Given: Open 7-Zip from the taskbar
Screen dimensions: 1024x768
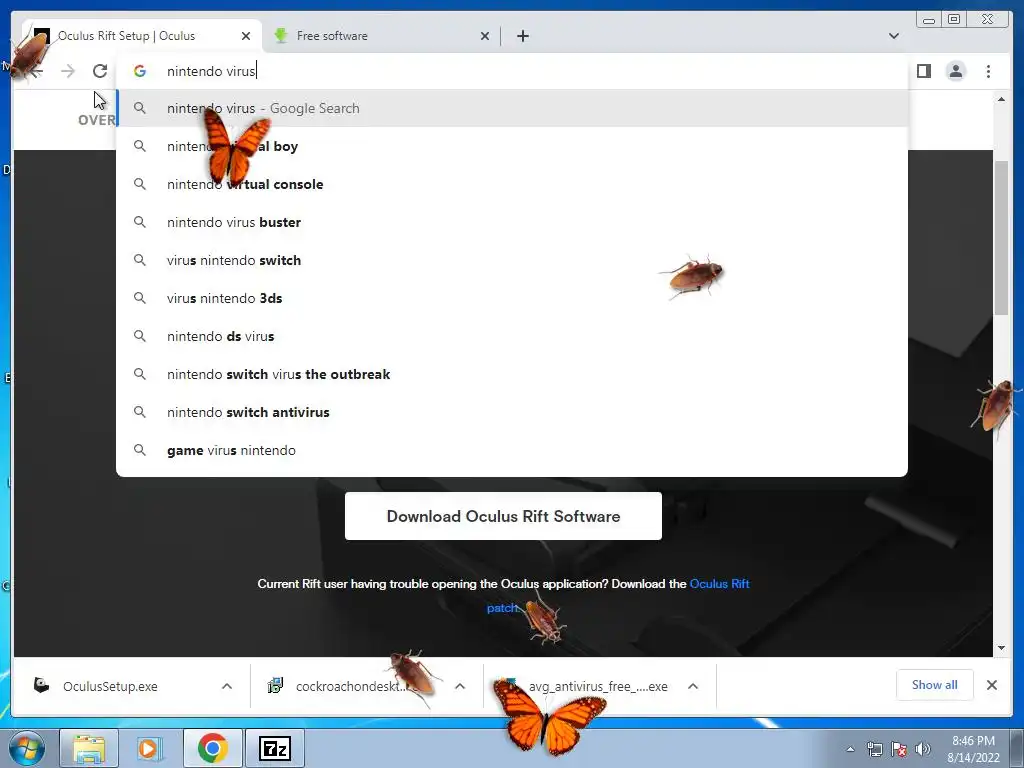Looking at the screenshot, I should click(x=274, y=748).
